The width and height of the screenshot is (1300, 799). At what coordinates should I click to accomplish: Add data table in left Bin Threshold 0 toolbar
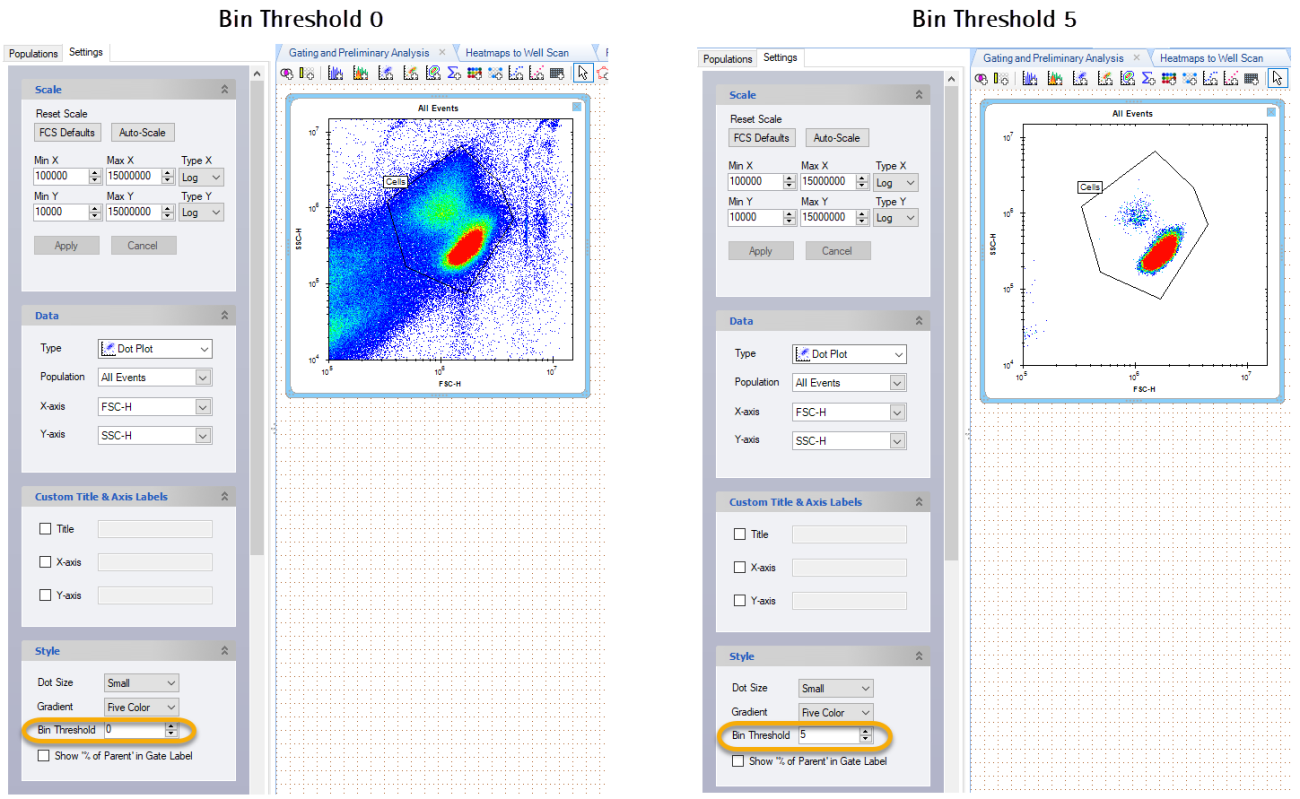558,73
